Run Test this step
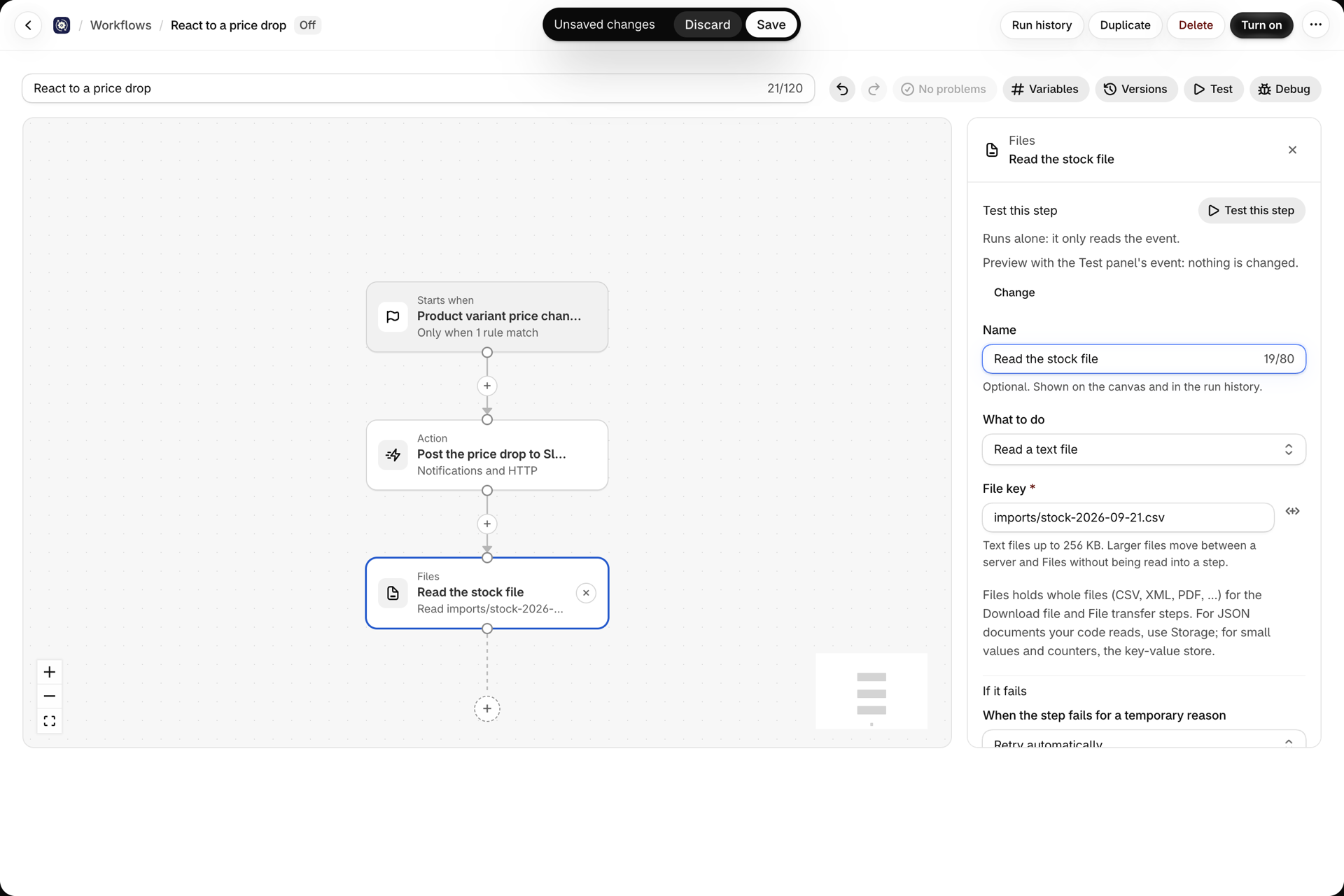The height and width of the screenshot is (896, 1344). (x=1251, y=211)
